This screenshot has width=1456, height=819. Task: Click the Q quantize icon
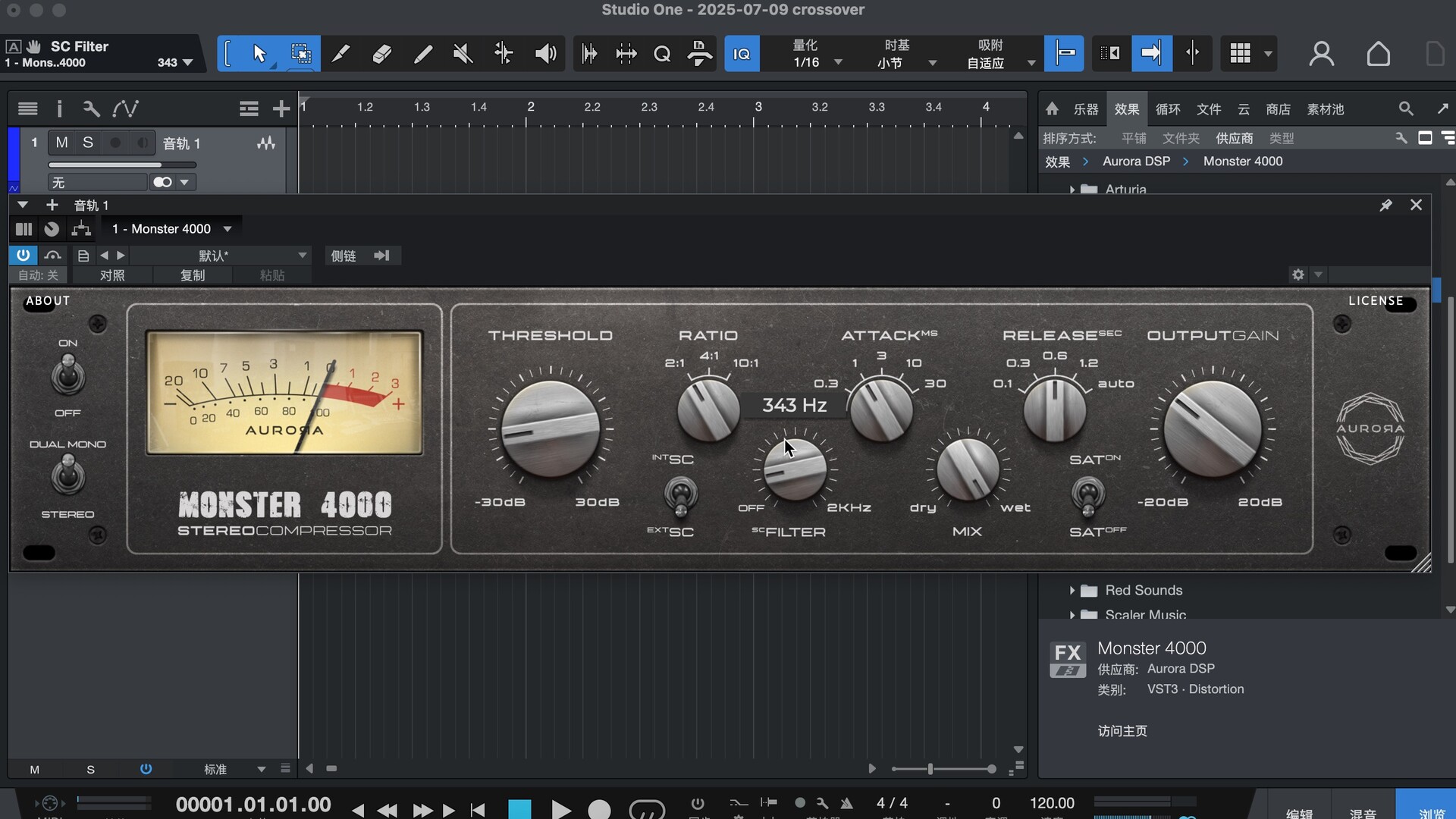point(662,54)
